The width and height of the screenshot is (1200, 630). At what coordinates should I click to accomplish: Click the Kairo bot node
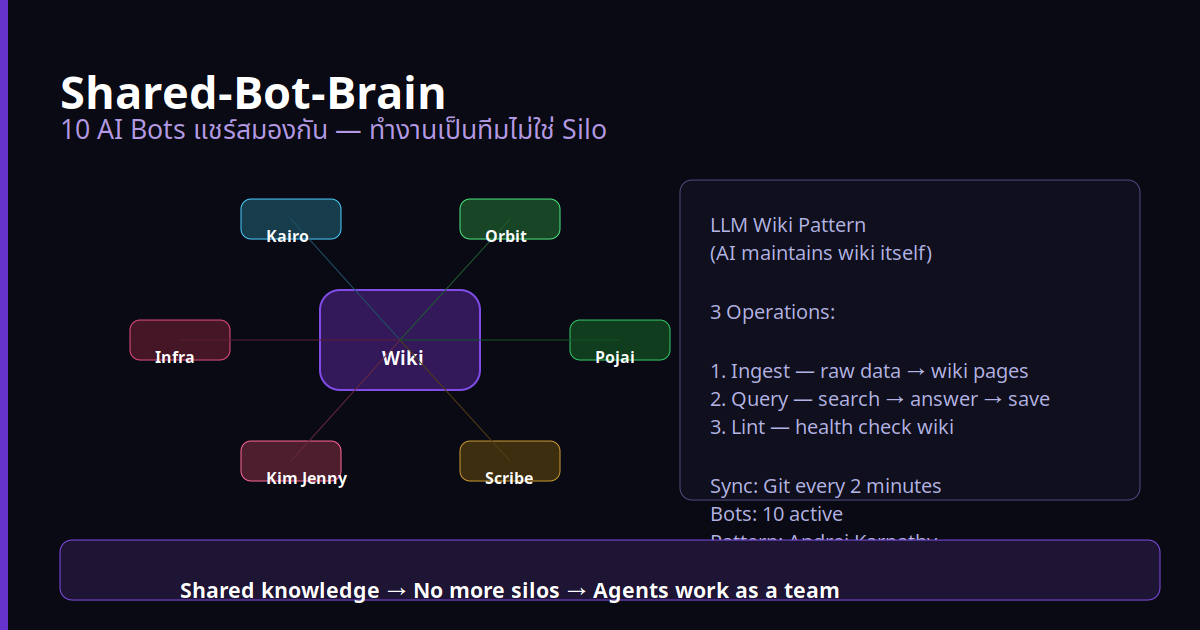[x=290, y=220]
